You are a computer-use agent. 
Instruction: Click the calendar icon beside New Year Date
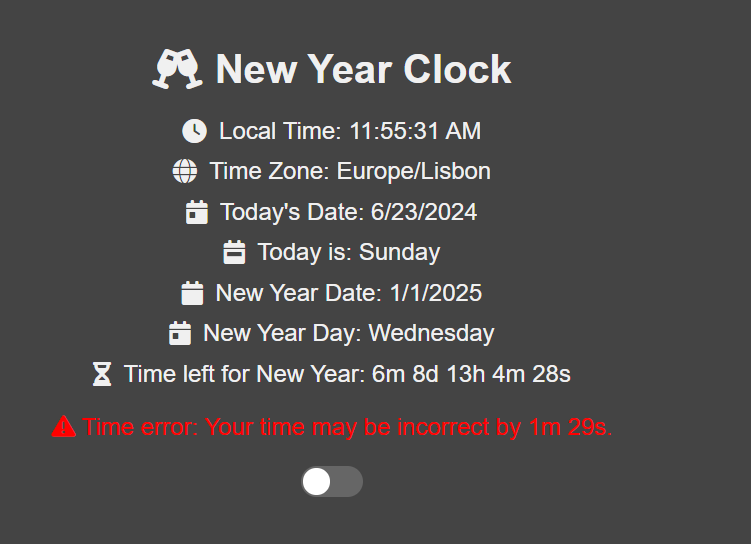point(192,293)
